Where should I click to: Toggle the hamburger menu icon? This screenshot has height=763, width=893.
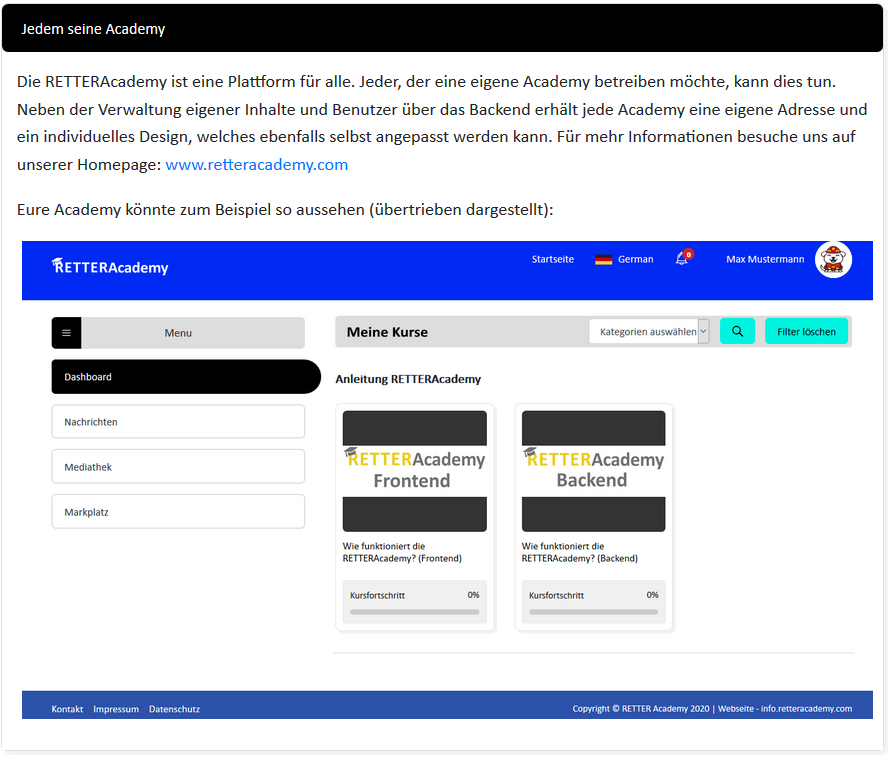click(67, 333)
